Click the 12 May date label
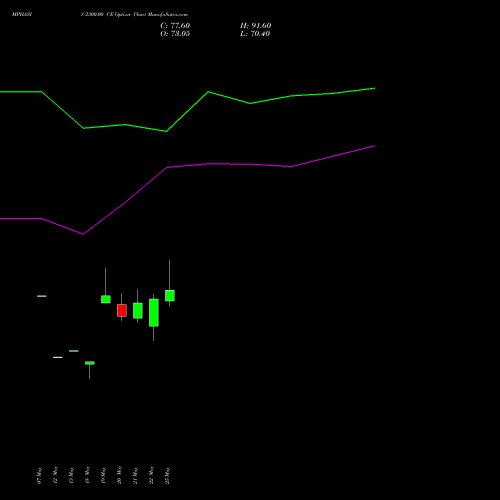This screenshot has height=500, width=500. click(55, 476)
